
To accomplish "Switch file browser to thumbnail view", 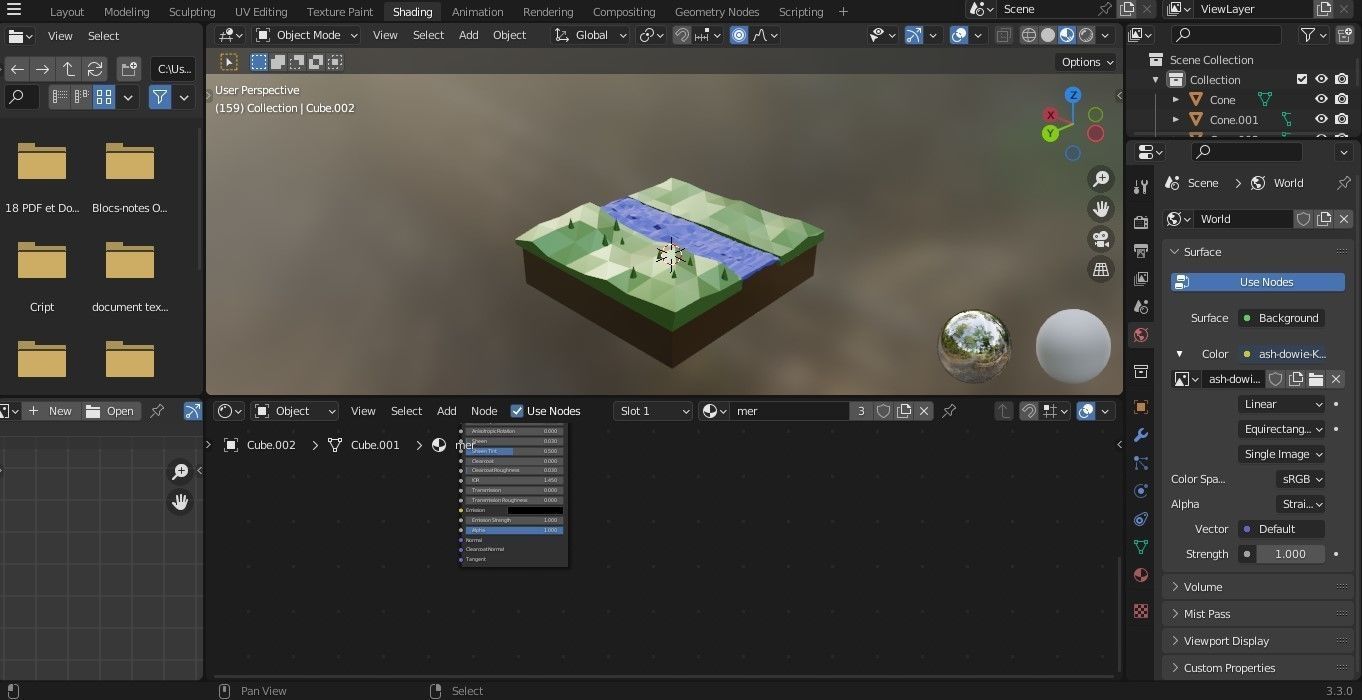I will tap(104, 97).
